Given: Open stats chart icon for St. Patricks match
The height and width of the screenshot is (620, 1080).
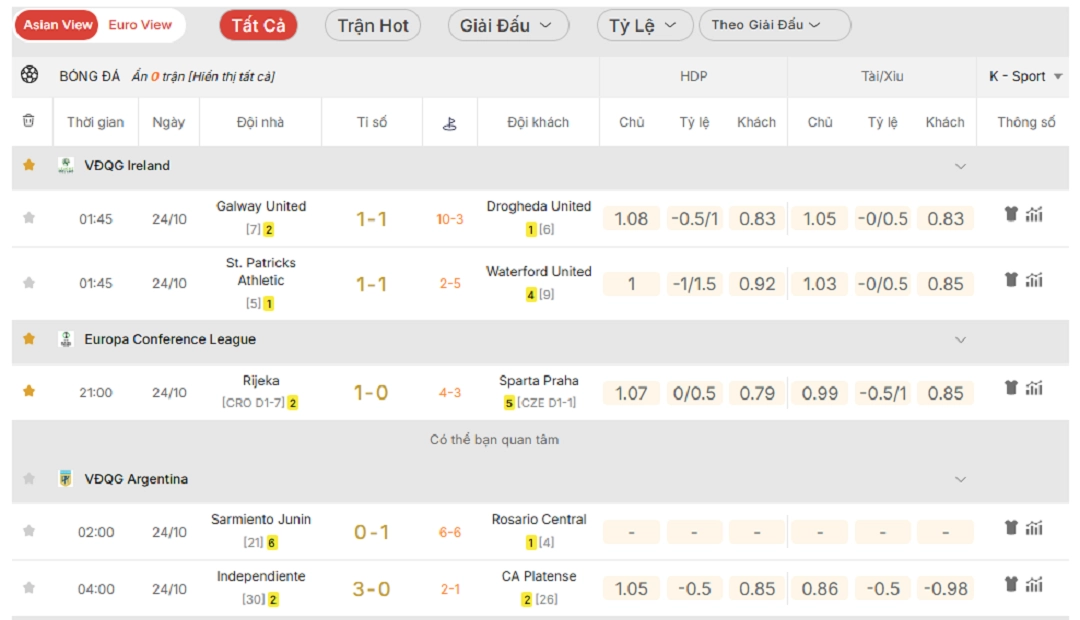Looking at the screenshot, I should point(1034,280).
